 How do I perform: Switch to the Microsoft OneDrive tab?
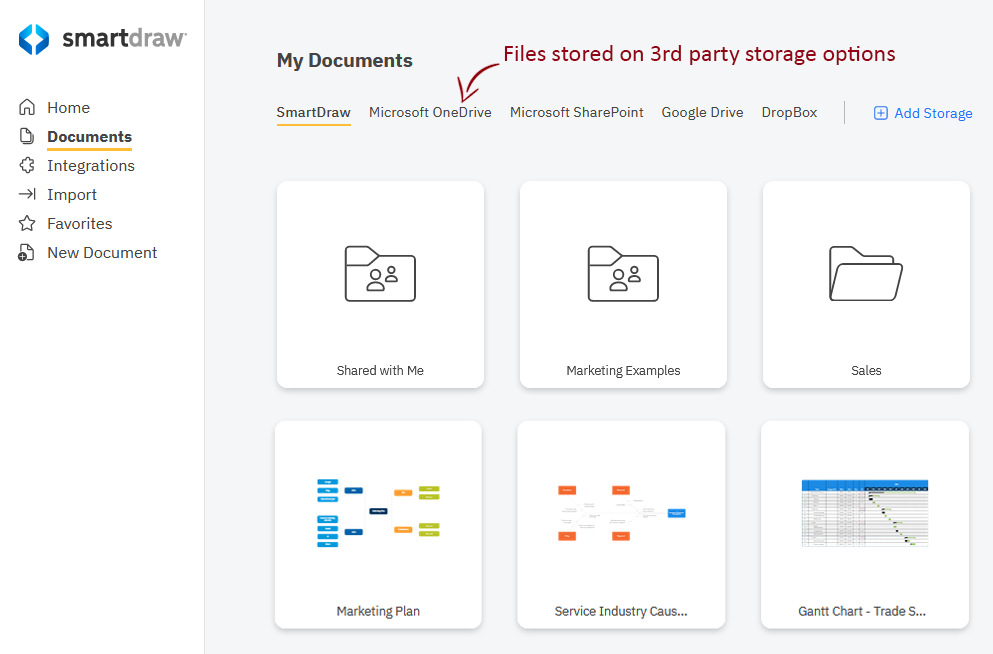[x=430, y=113]
